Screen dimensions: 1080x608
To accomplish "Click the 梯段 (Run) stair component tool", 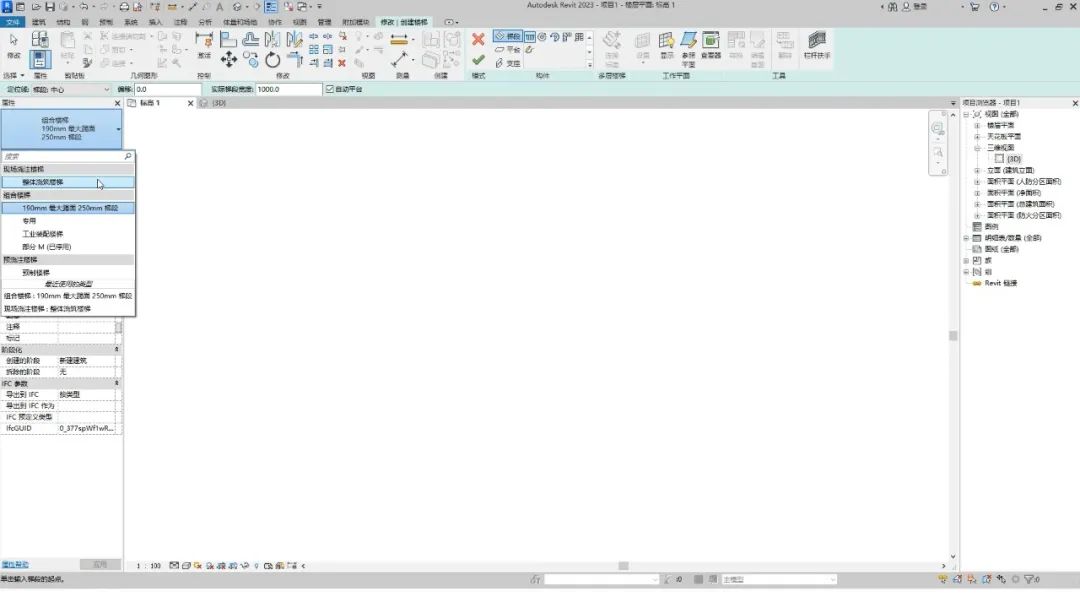I will point(508,36).
